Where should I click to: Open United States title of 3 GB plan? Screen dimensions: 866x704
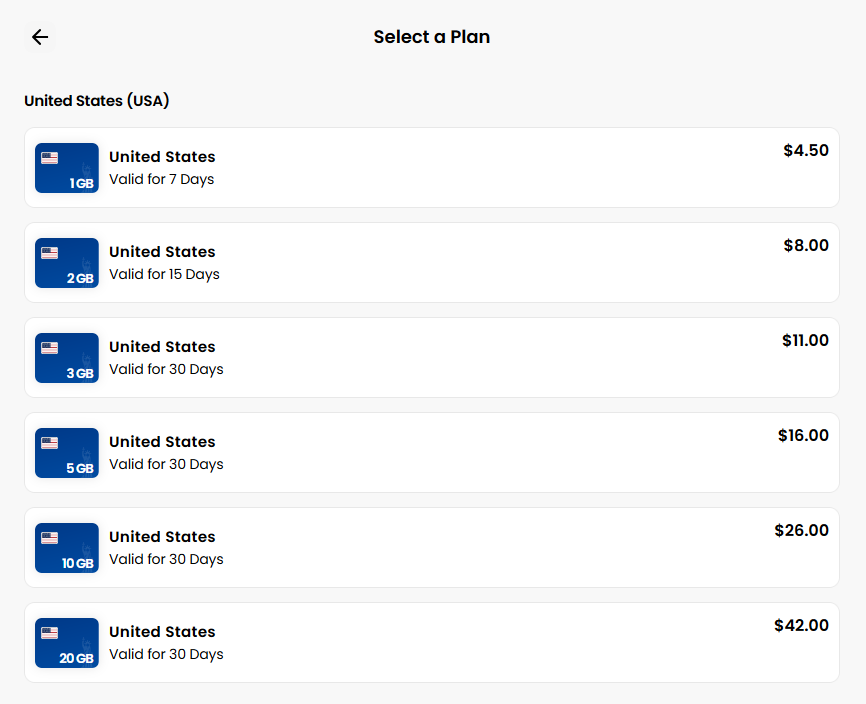coord(162,347)
